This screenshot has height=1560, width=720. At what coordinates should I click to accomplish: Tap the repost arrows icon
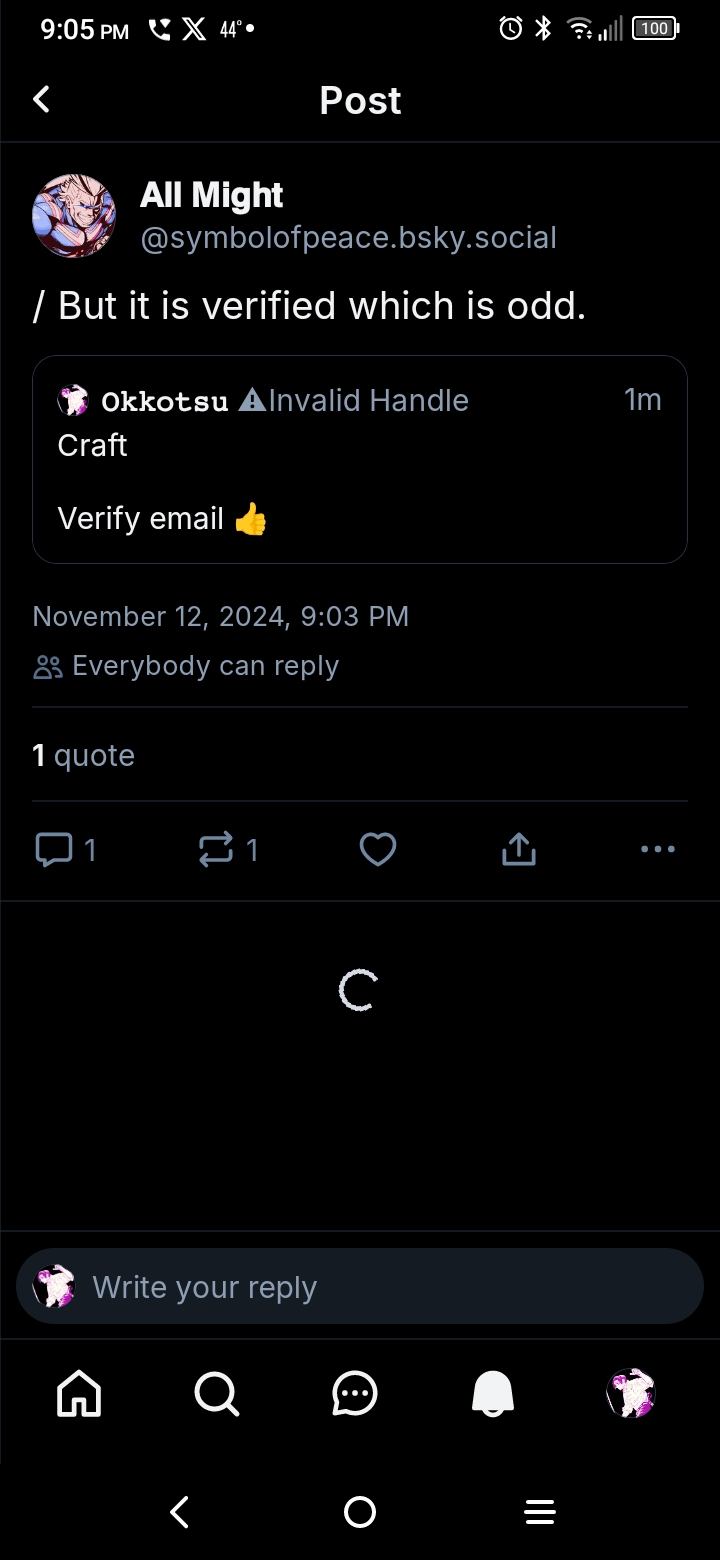pos(216,850)
